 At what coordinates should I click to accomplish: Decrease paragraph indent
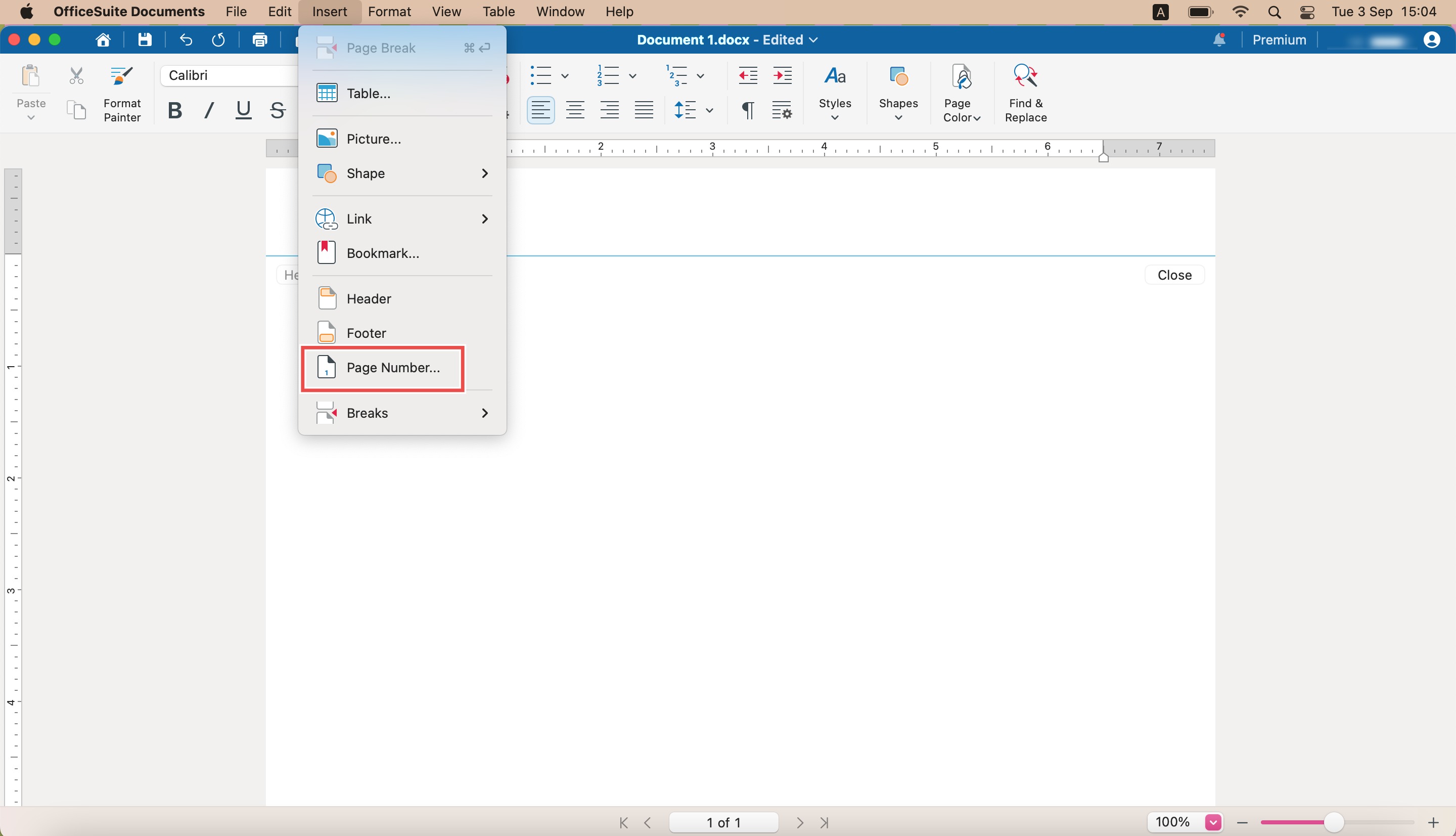tap(748, 75)
